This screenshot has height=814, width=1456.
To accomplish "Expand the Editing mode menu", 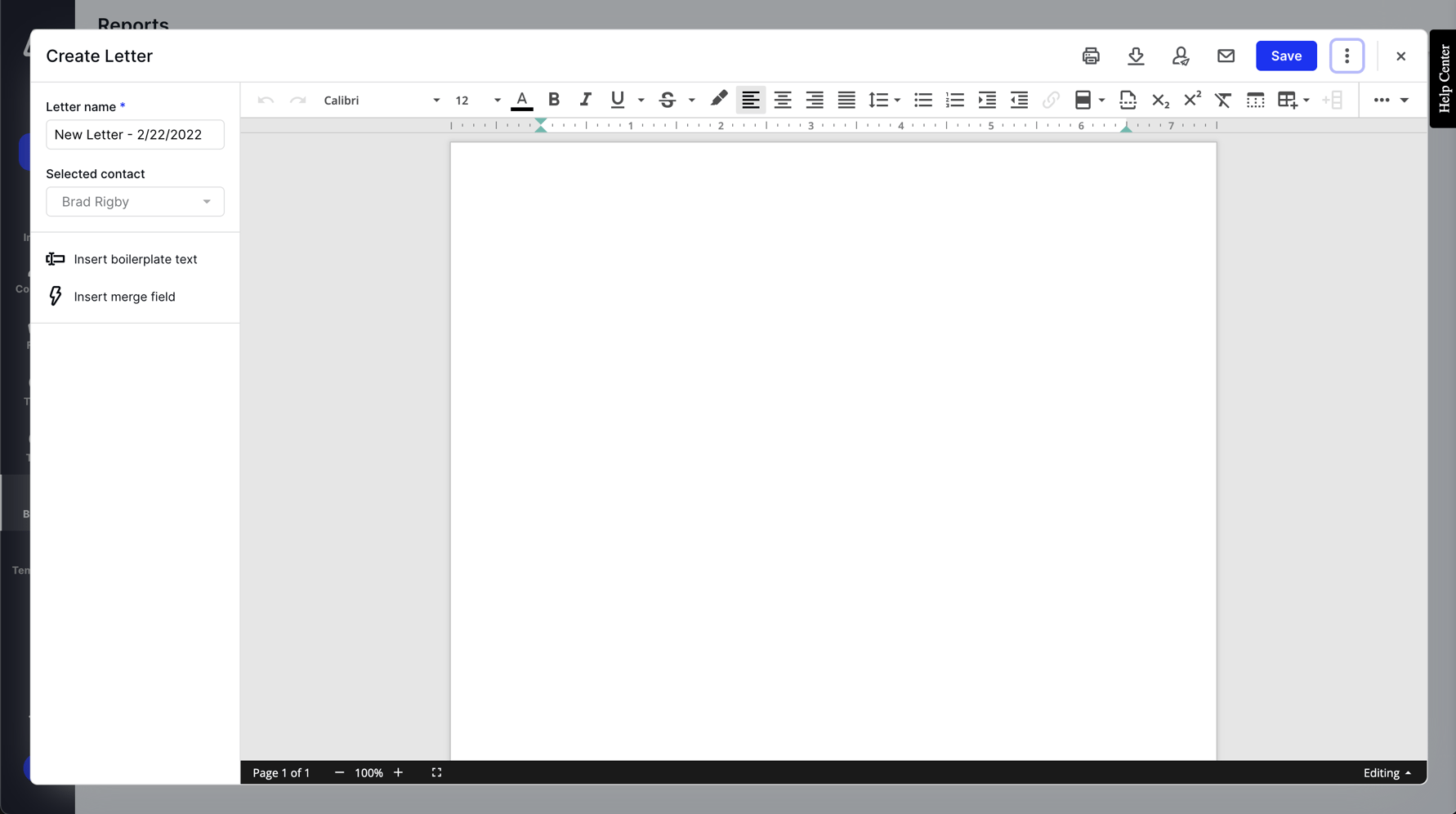I will pos(1387,772).
